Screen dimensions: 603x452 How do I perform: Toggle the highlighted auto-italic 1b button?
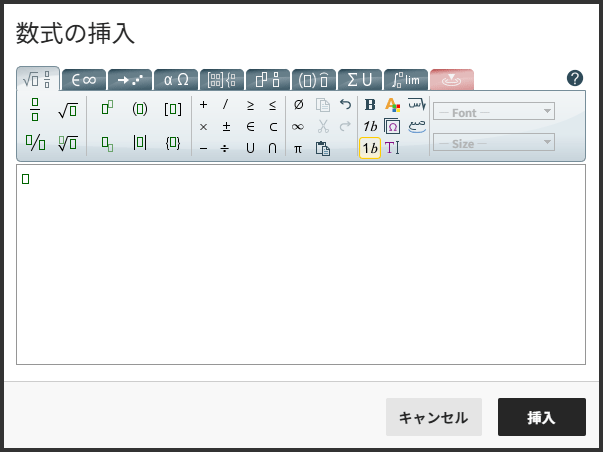(x=370, y=148)
